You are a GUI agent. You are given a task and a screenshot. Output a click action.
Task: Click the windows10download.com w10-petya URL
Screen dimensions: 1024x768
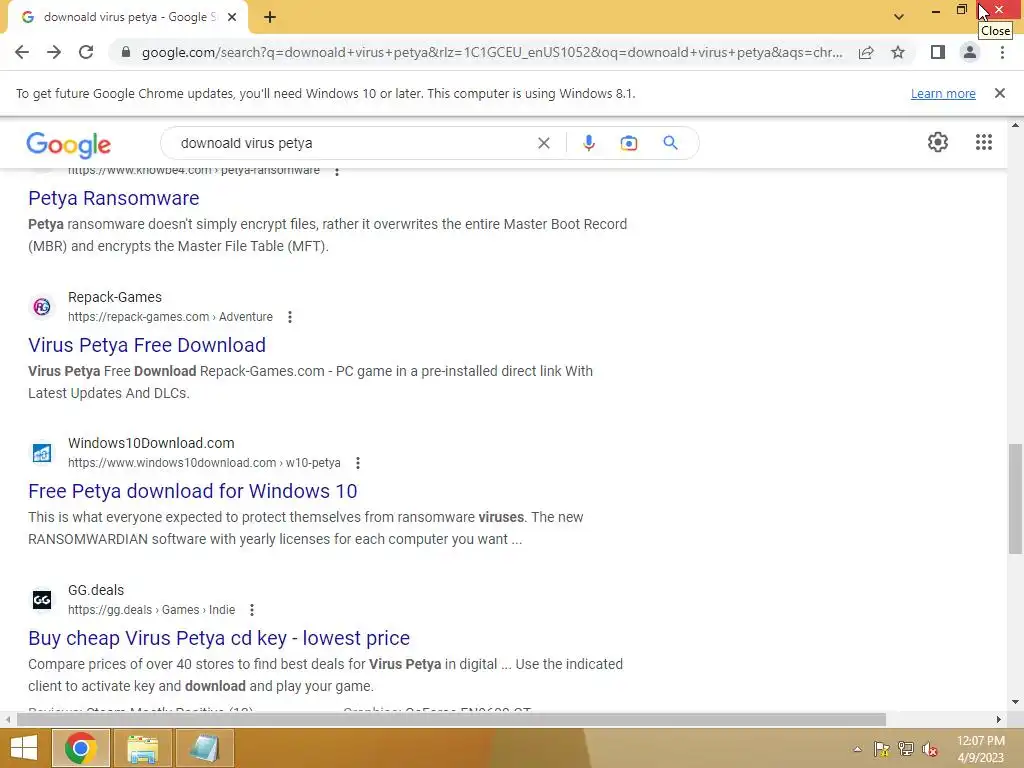click(204, 463)
